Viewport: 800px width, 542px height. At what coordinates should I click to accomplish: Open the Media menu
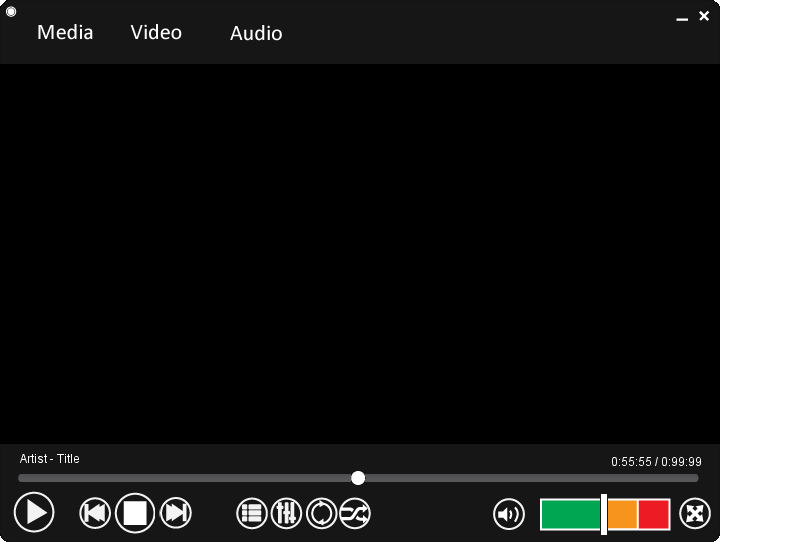pyautogui.click(x=65, y=33)
